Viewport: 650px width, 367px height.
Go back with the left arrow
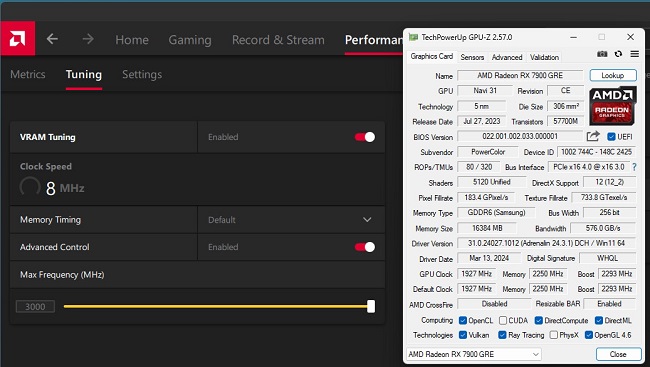pyautogui.click(x=52, y=39)
